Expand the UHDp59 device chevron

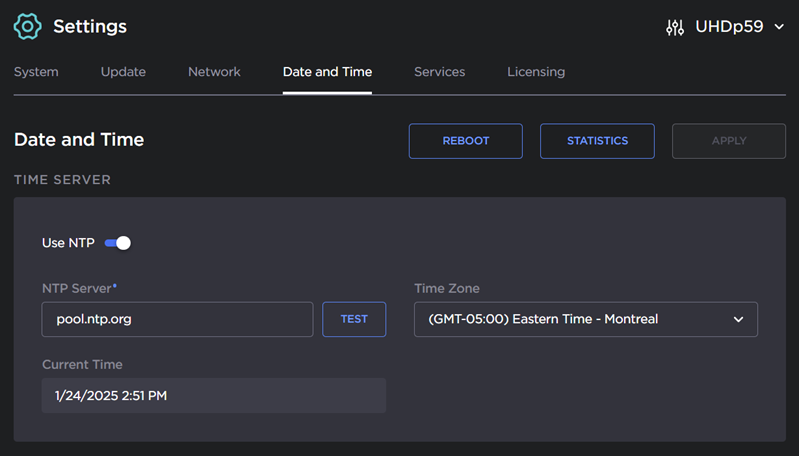[x=780, y=27]
